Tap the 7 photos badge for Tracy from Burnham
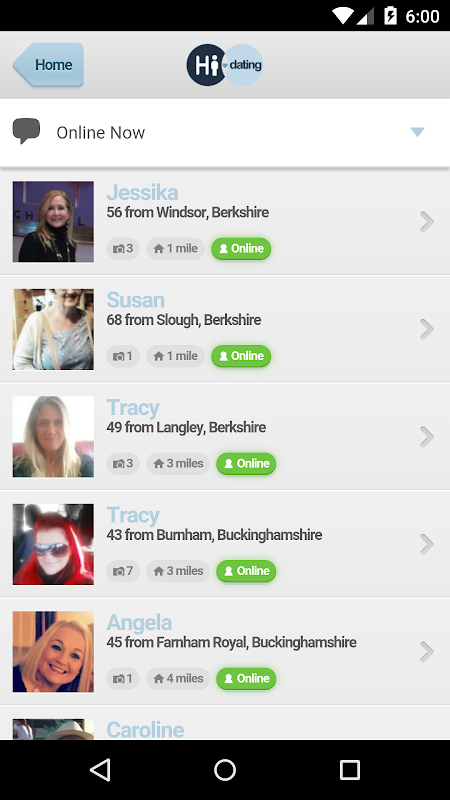The image size is (450, 800). coord(123,571)
